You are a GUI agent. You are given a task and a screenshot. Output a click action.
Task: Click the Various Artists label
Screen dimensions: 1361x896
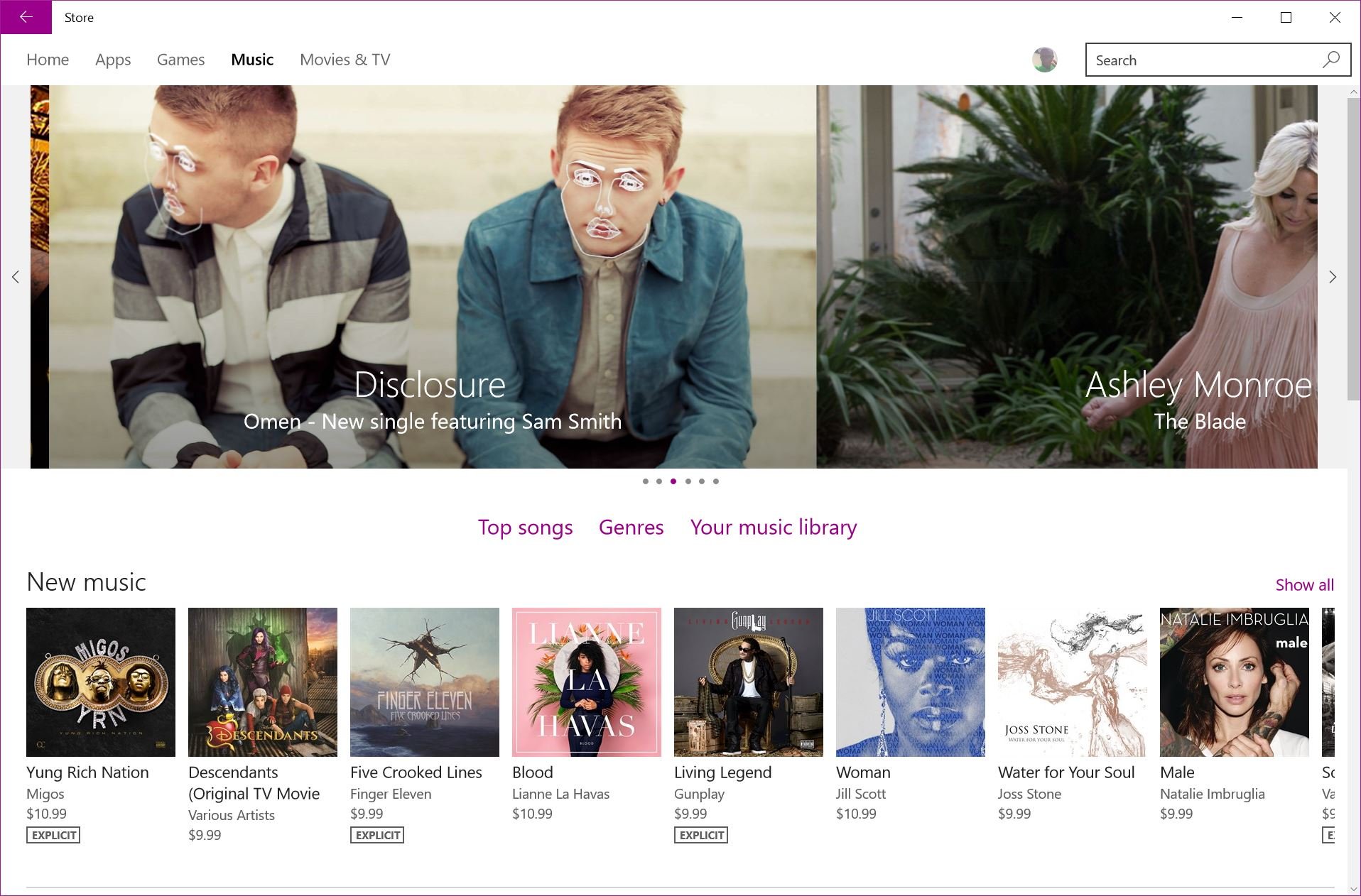click(232, 815)
